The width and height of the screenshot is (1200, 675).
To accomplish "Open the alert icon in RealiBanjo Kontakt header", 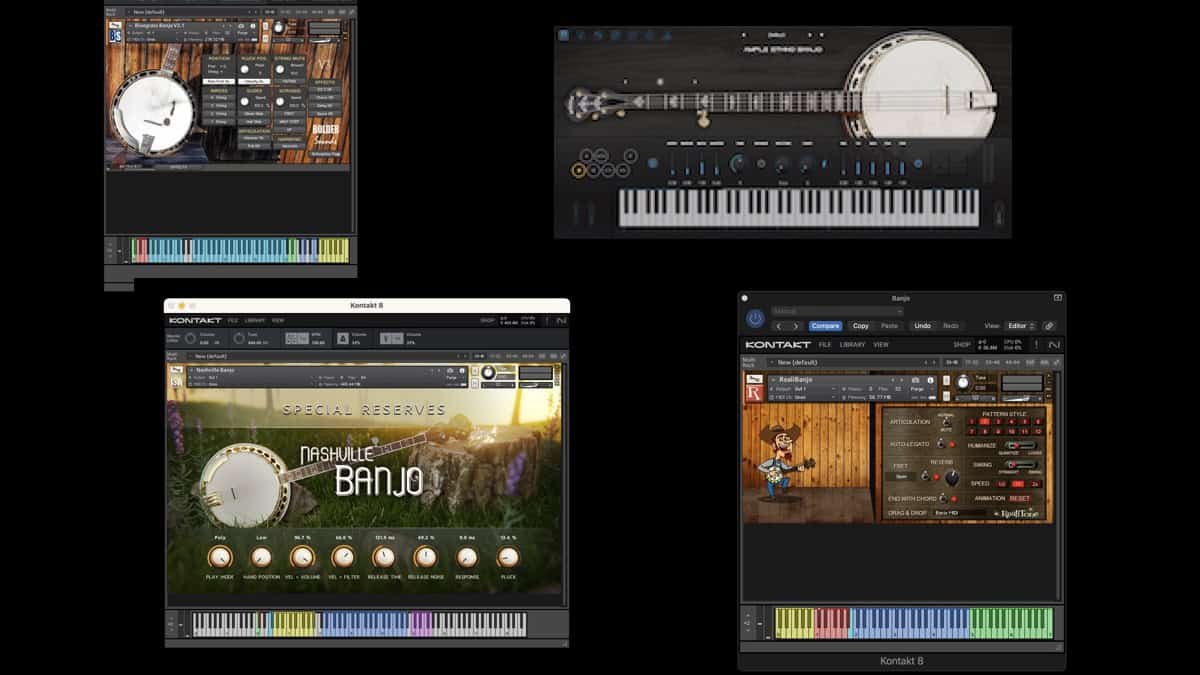I will click(x=1036, y=345).
